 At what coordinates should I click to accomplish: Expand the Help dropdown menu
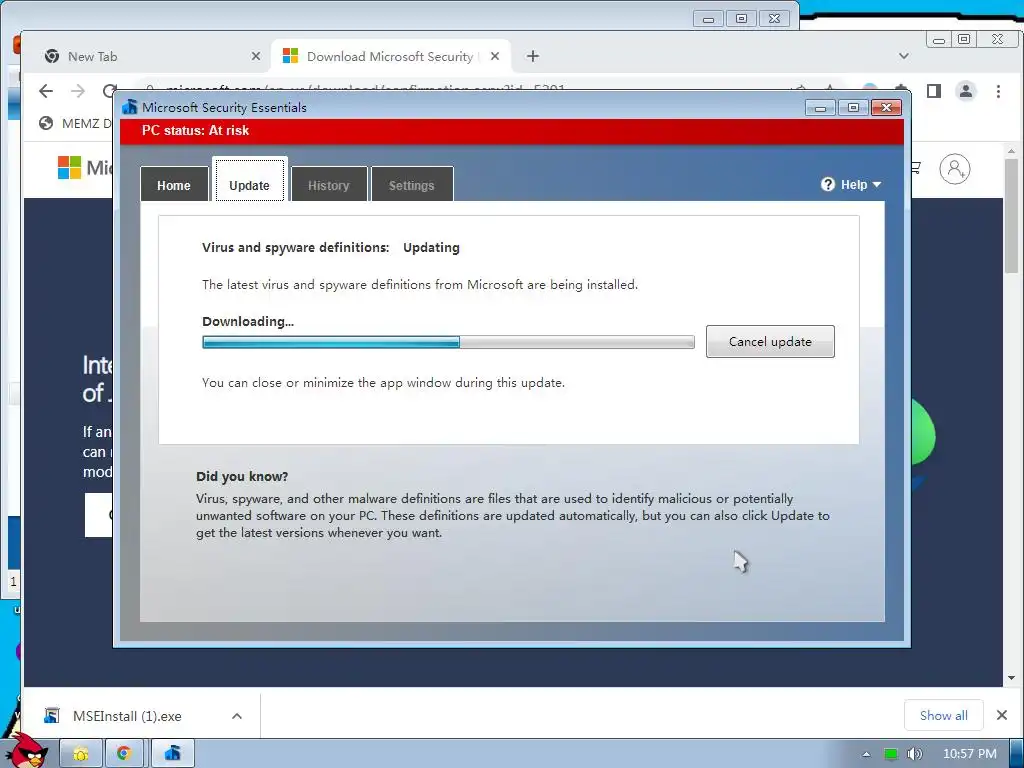point(851,185)
